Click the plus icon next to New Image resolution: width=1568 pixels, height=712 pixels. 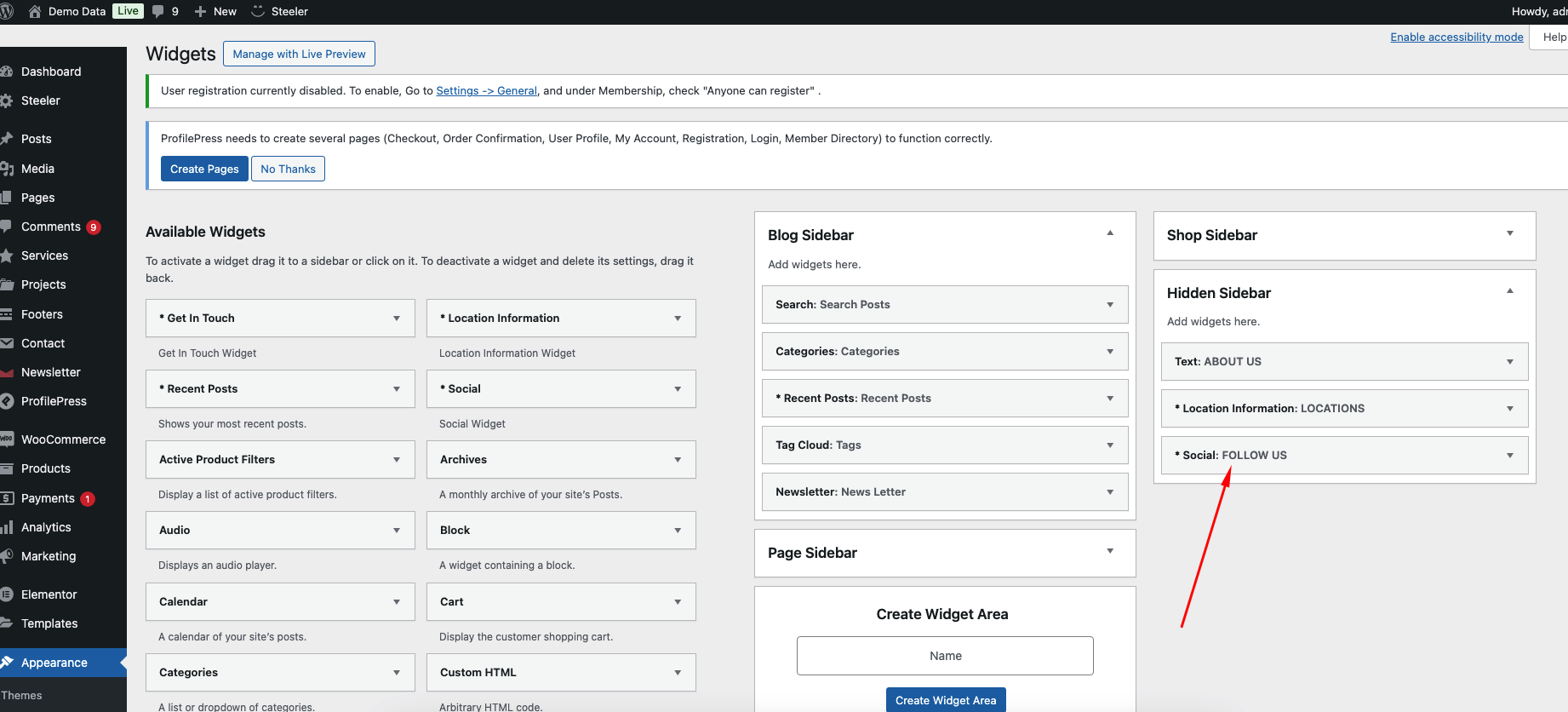[x=200, y=11]
